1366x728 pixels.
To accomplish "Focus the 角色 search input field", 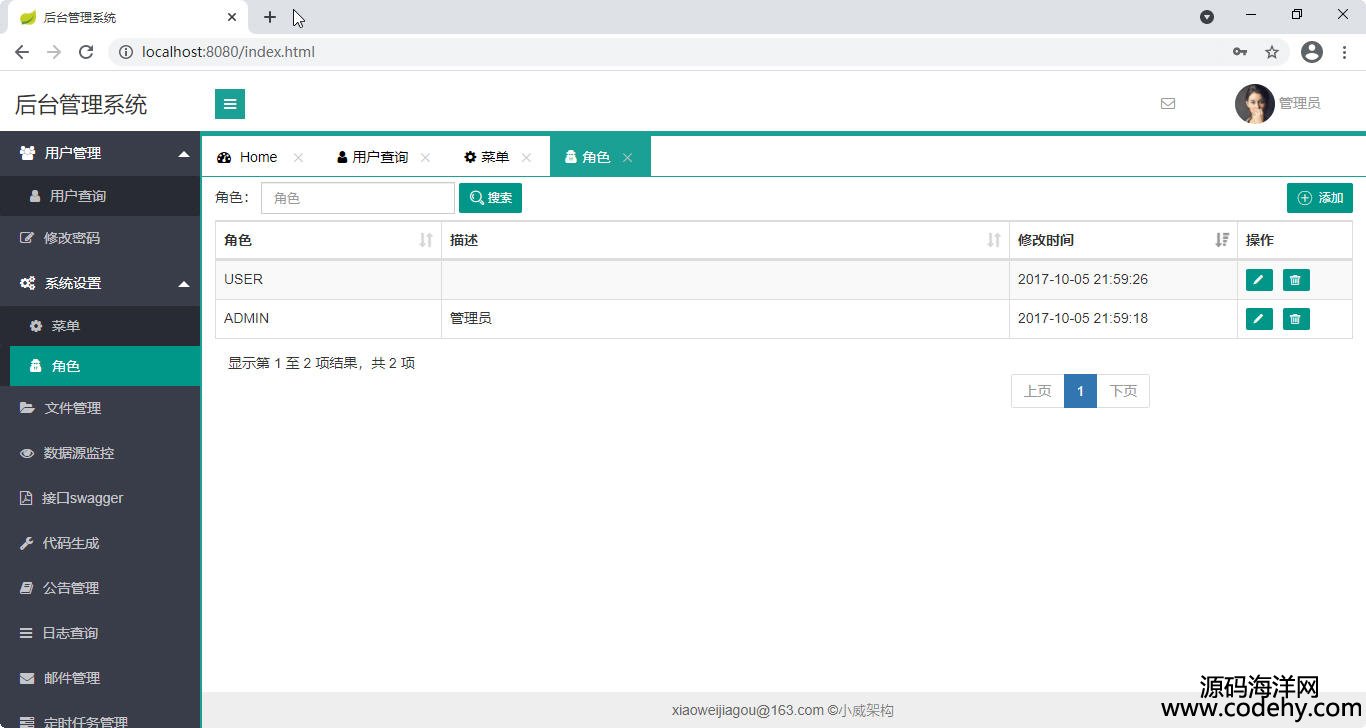I will coord(358,198).
